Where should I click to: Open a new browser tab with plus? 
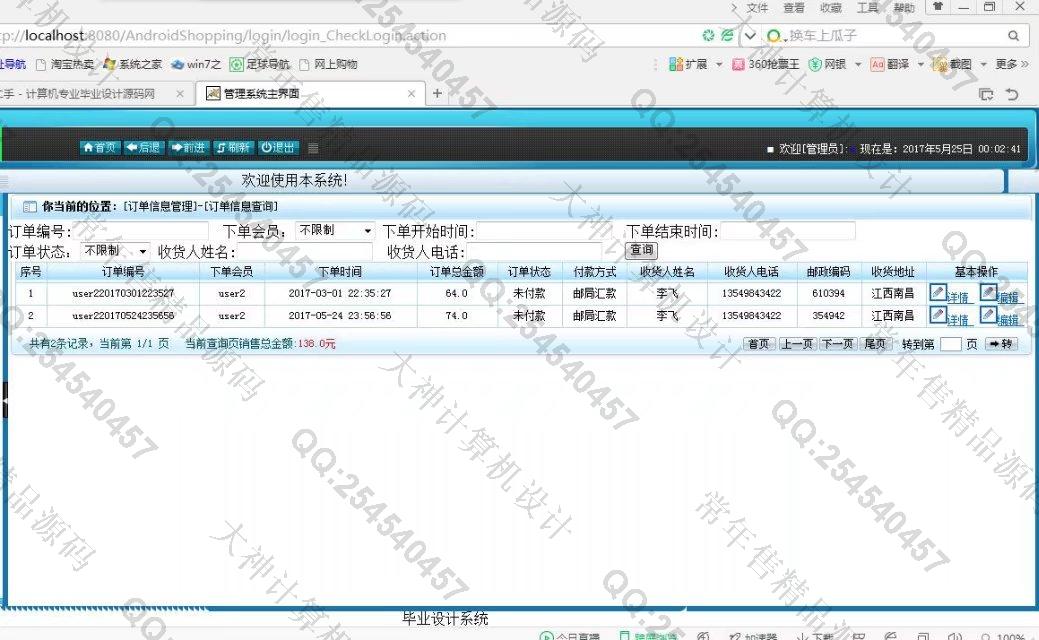click(437, 93)
